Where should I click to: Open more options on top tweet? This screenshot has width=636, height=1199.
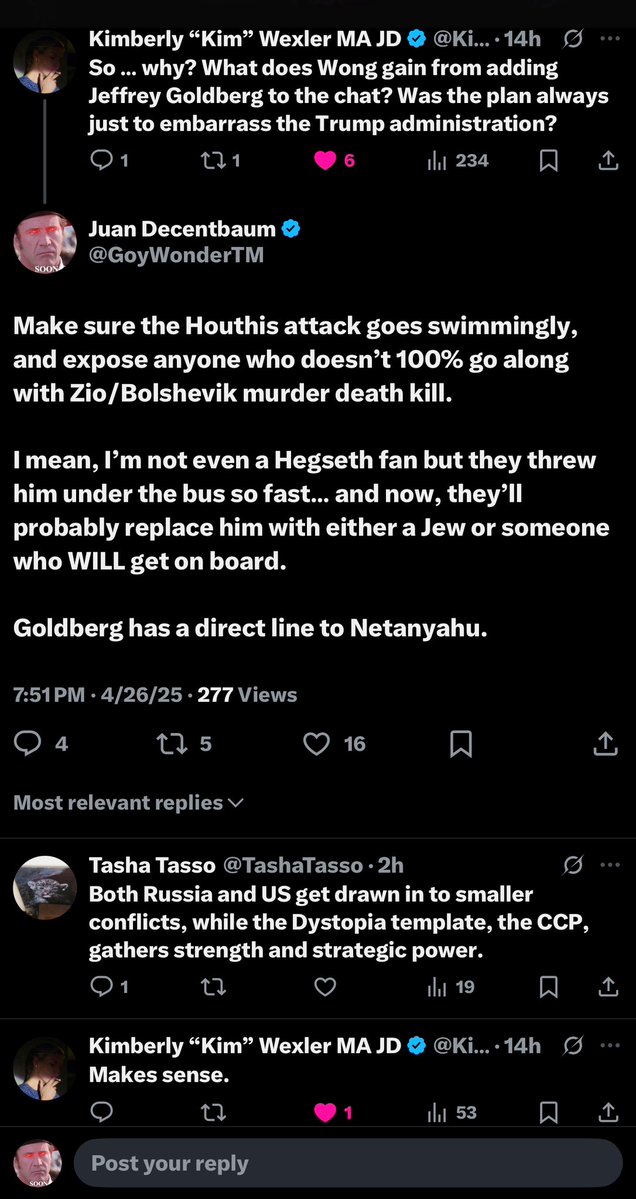609,40
